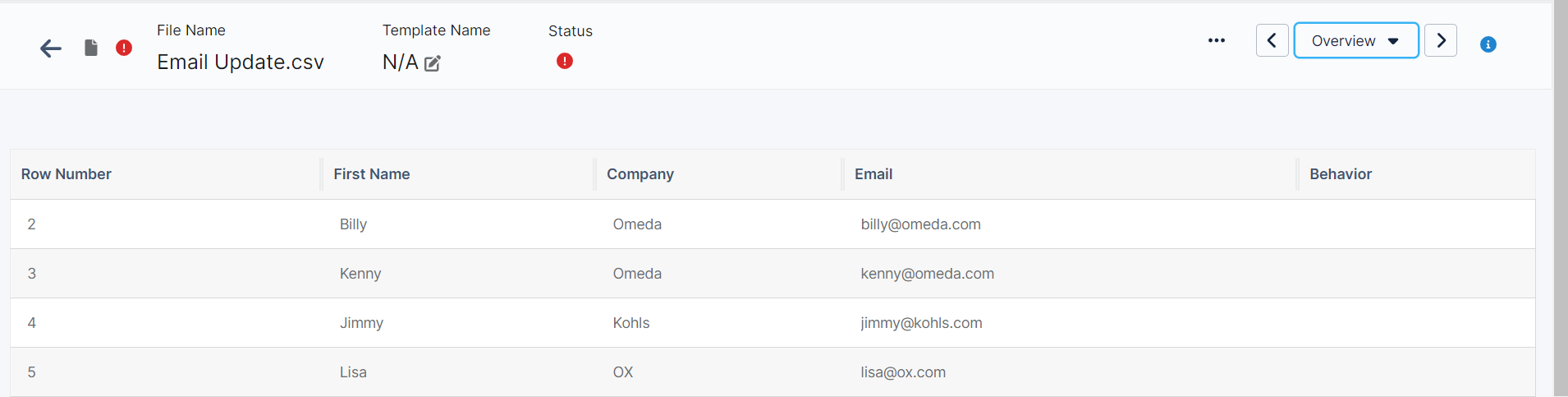Click the Behavior column header

point(1341,174)
